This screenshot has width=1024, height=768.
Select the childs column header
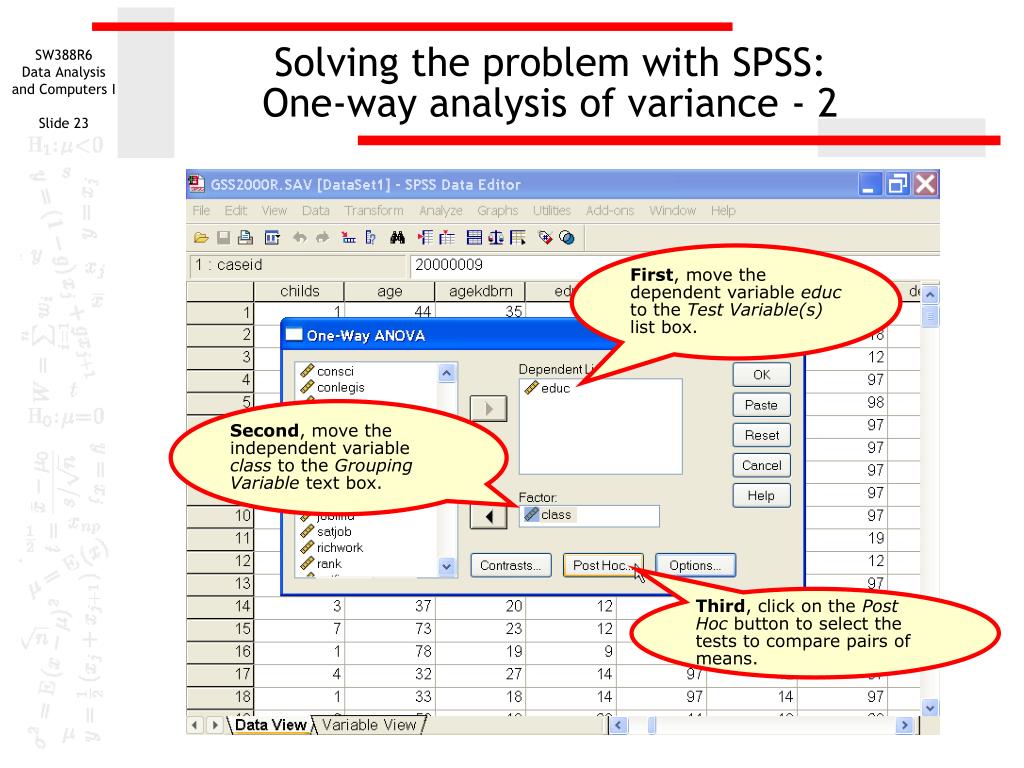pyautogui.click(x=299, y=291)
